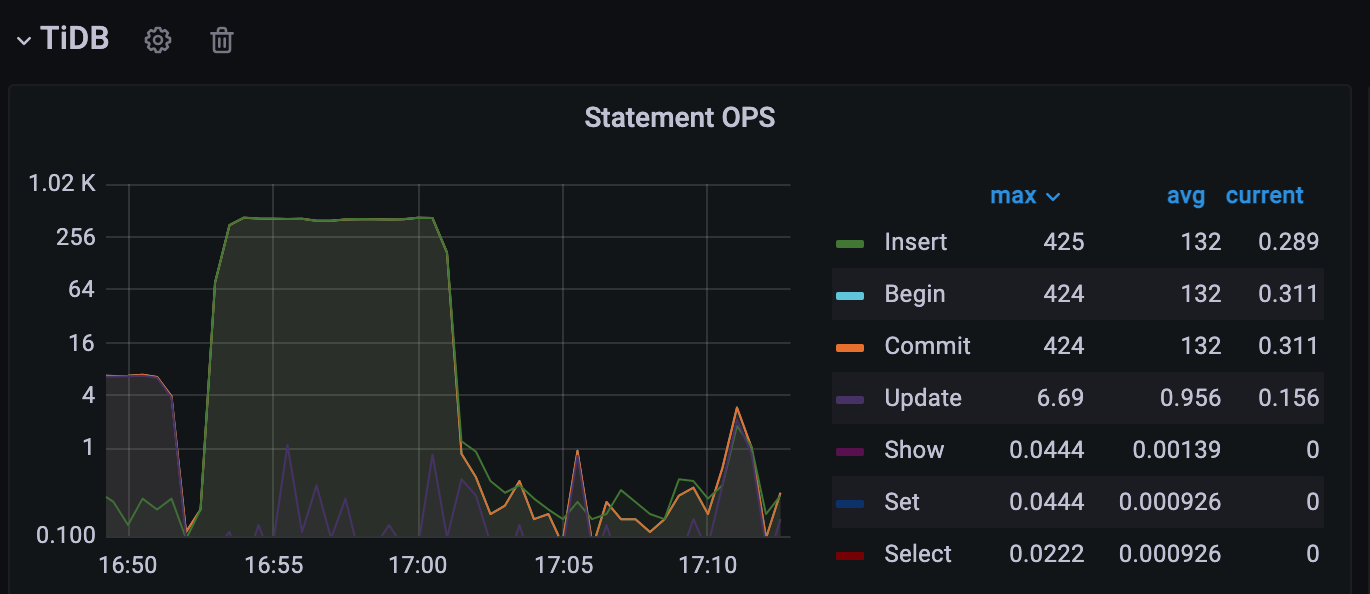The width and height of the screenshot is (1370, 594).
Task: Select the Show series legend label
Action: tap(914, 450)
